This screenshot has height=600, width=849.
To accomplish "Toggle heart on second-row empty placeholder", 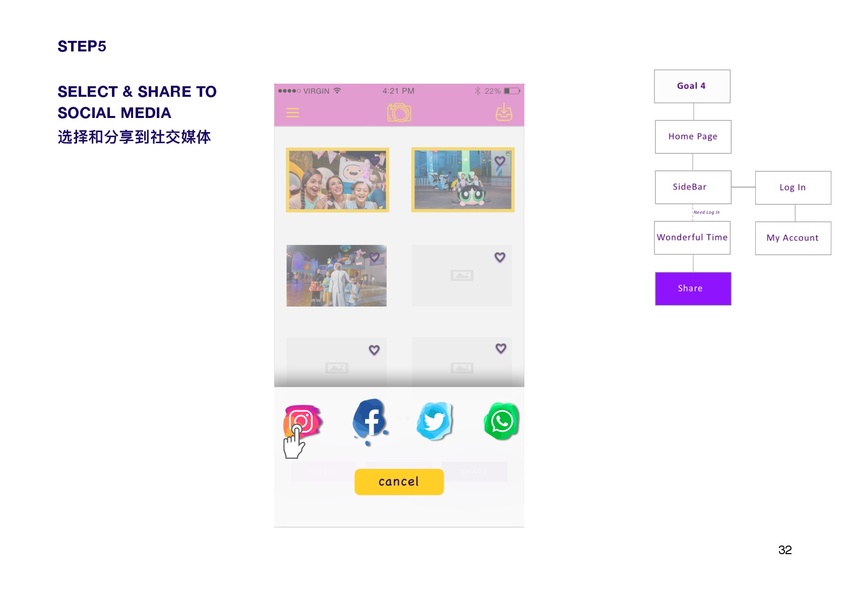I will pyautogui.click(x=500, y=257).
